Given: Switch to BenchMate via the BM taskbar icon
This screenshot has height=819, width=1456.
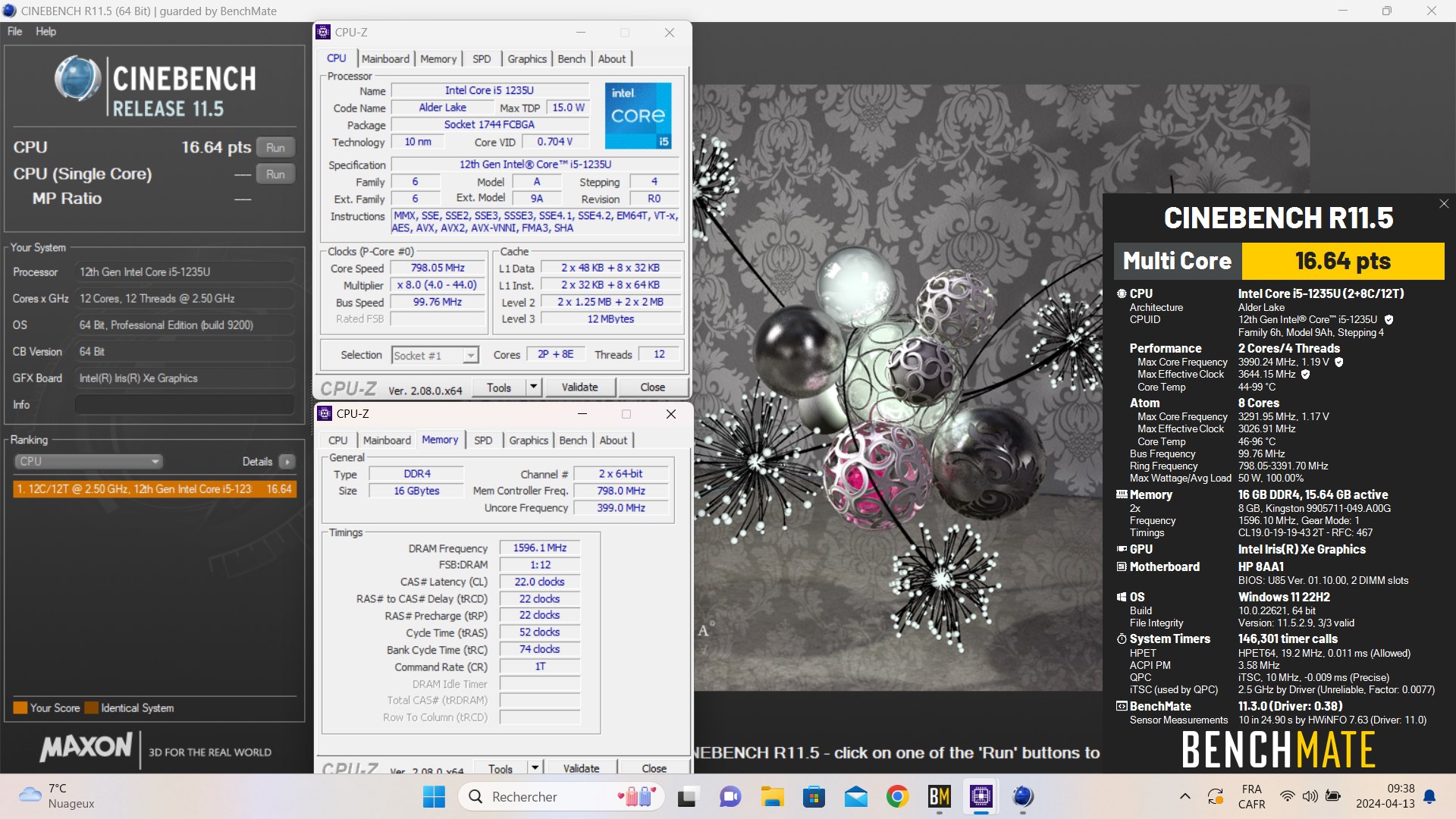Looking at the screenshot, I should pos(940,796).
